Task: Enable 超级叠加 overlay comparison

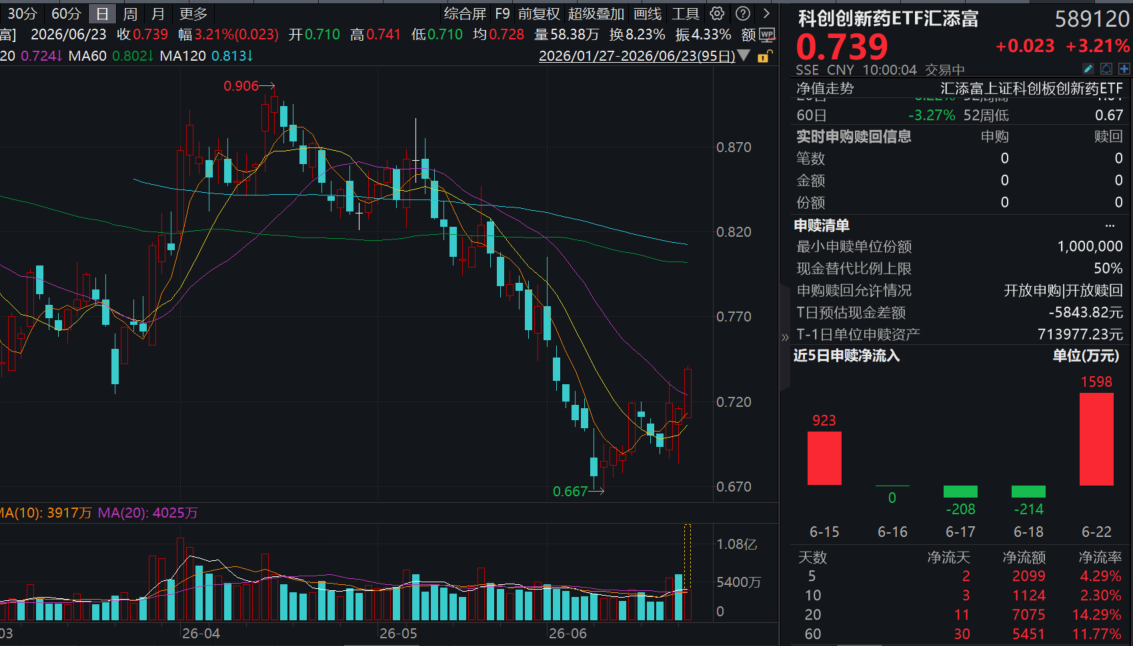Action: 596,14
